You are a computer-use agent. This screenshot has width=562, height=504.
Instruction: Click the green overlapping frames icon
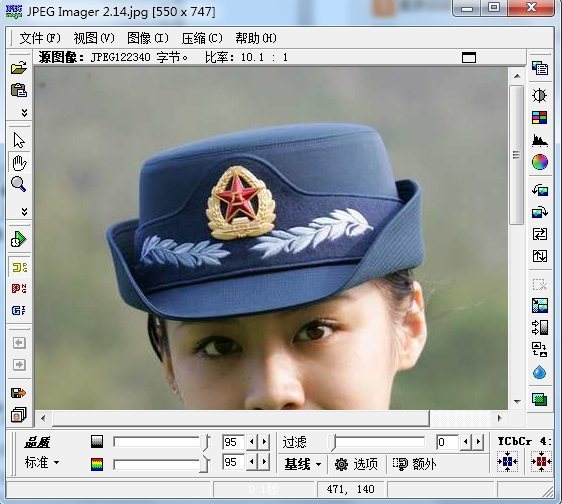(x=540, y=399)
